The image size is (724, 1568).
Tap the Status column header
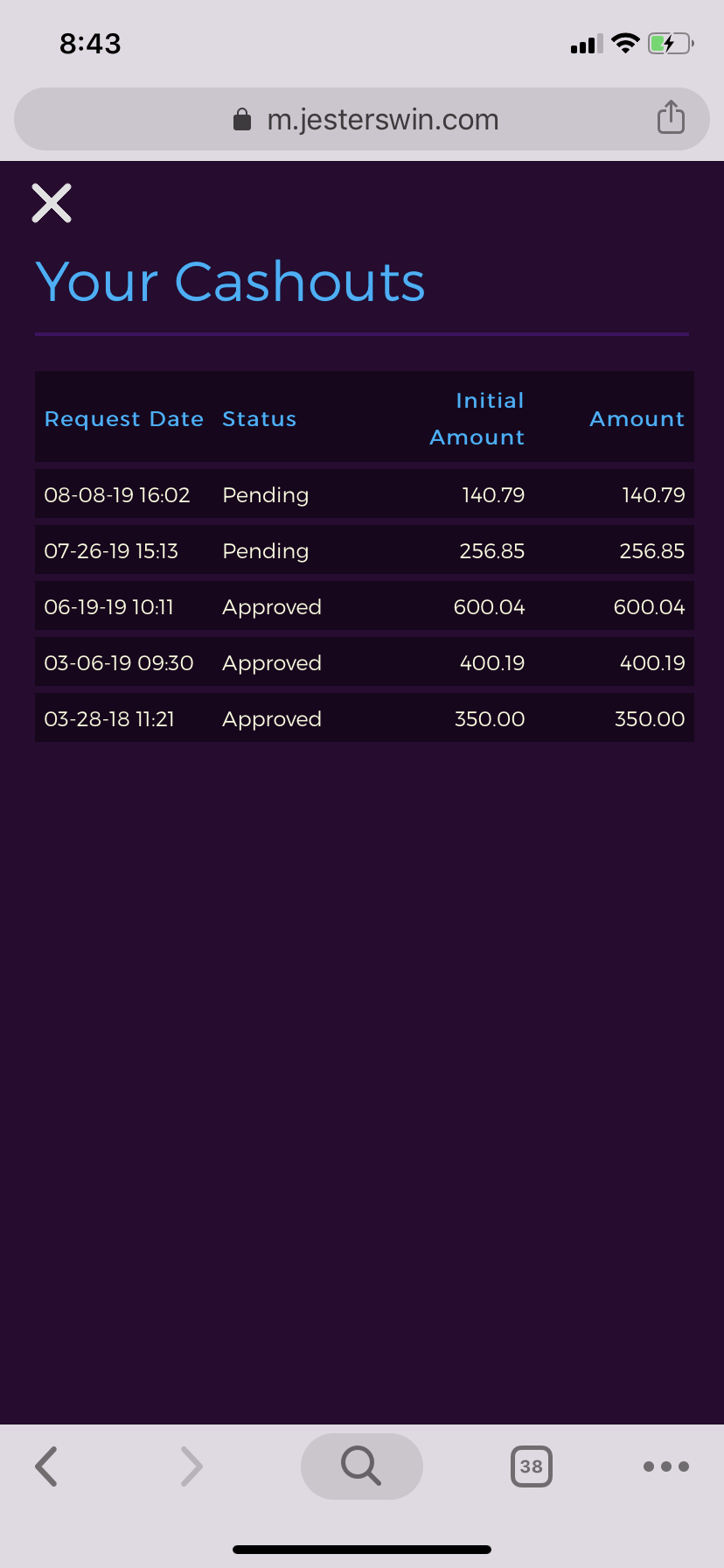[260, 419]
